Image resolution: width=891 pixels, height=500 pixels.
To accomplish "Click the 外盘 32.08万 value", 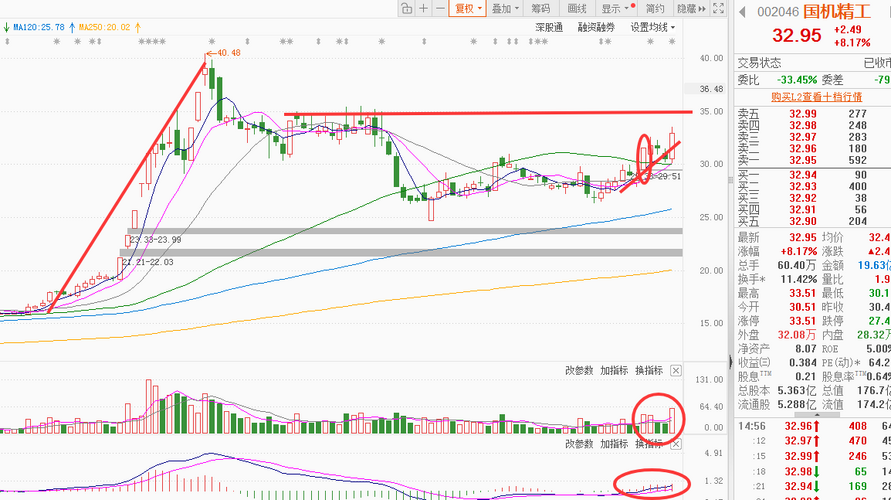I will [x=797, y=335].
